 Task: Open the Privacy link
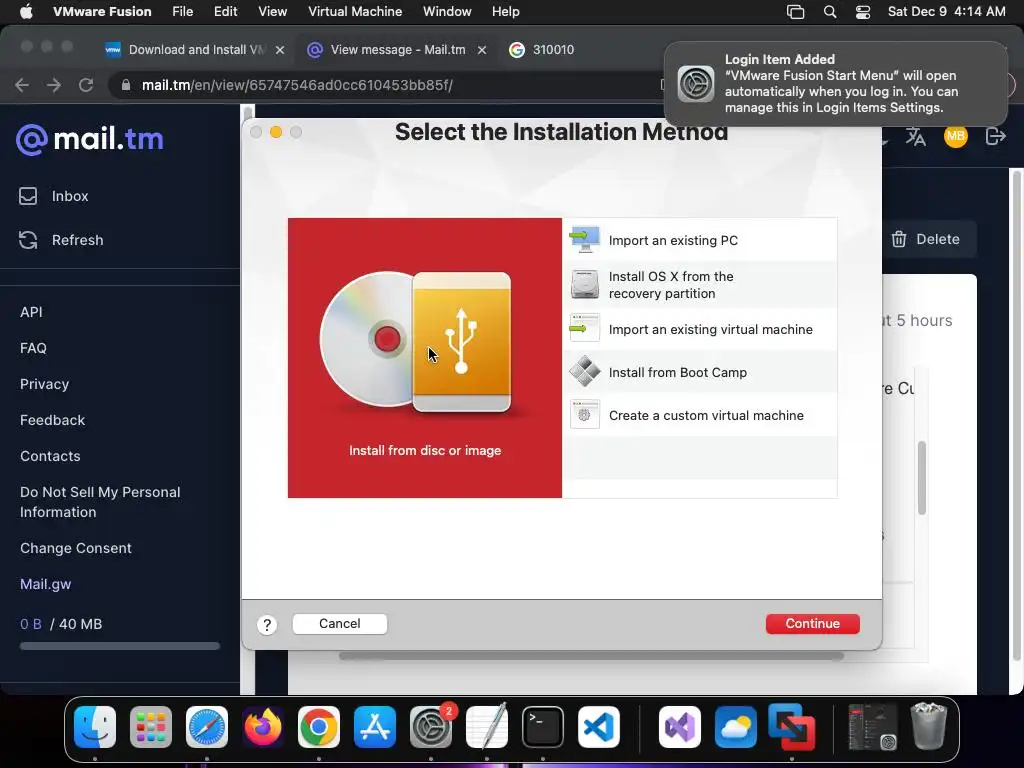(x=44, y=384)
